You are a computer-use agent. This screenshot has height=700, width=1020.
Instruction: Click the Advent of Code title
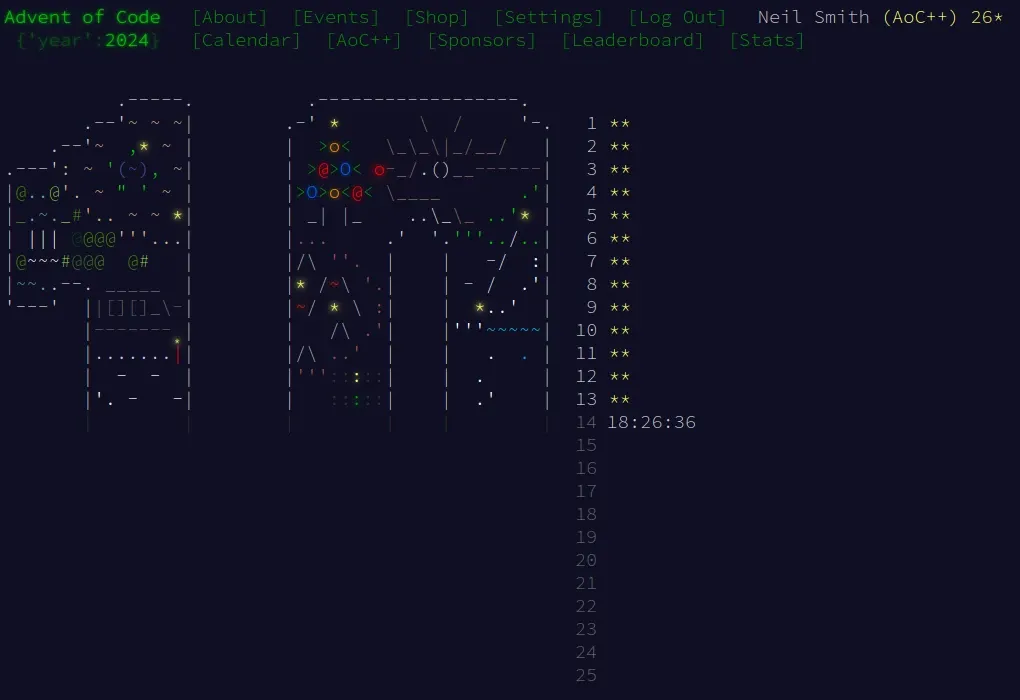[x=82, y=17]
